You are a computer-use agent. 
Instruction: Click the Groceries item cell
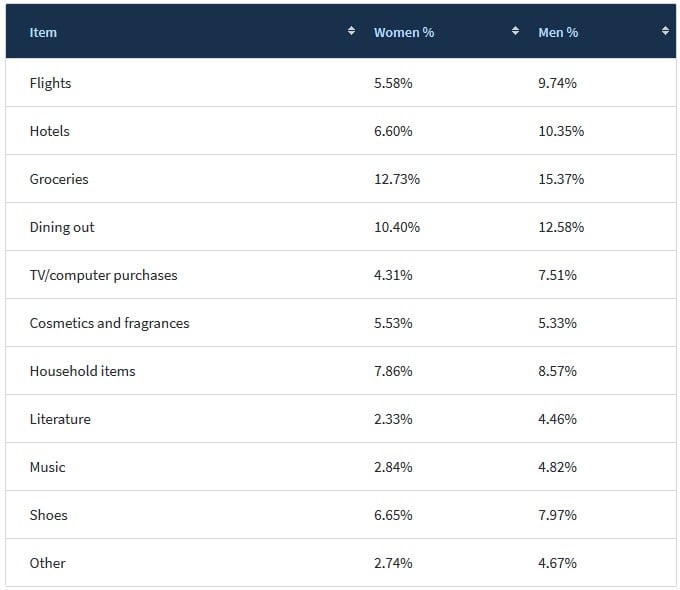tap(59, 179)
